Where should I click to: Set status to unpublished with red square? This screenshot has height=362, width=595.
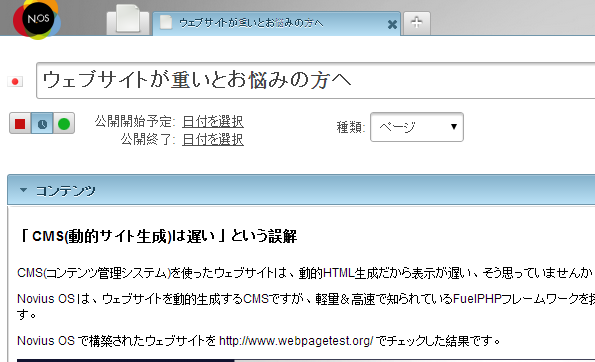point(20,123)
